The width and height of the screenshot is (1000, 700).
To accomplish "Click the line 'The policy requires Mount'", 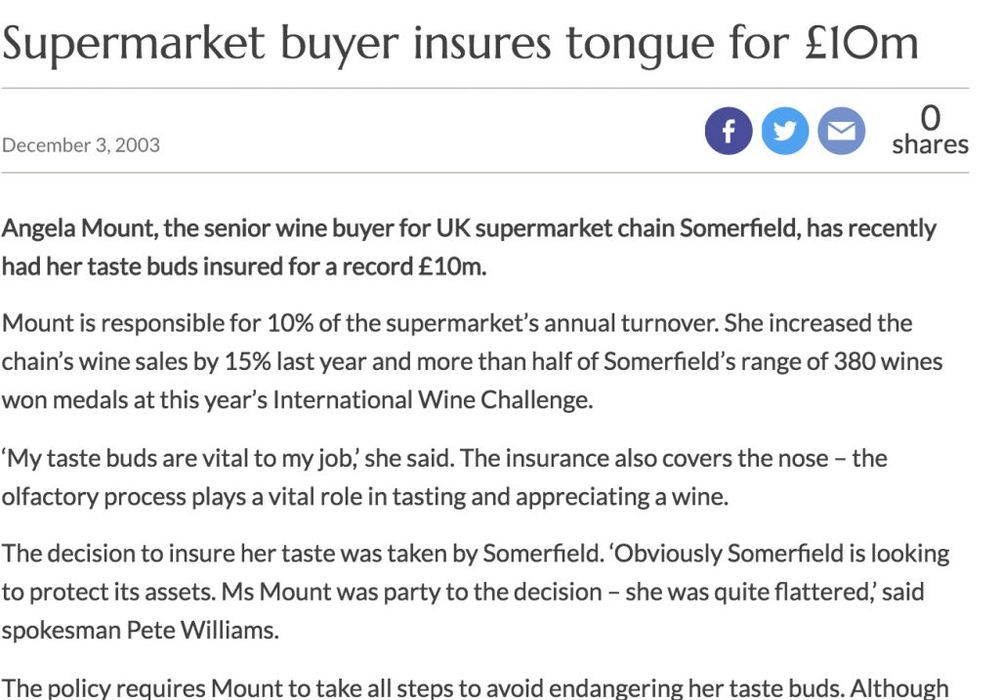I will pos(474,688).
